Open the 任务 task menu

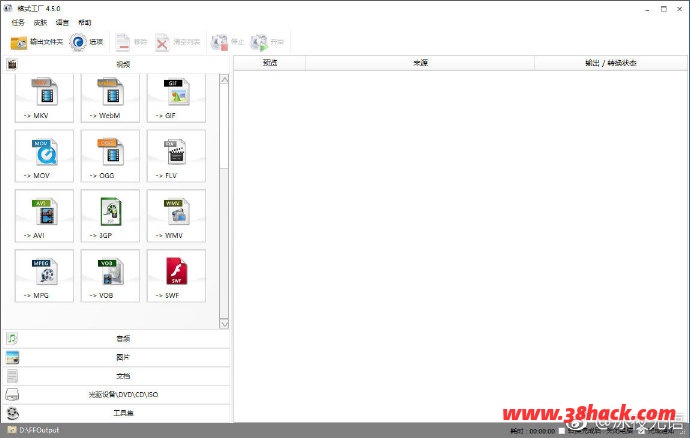18,22
